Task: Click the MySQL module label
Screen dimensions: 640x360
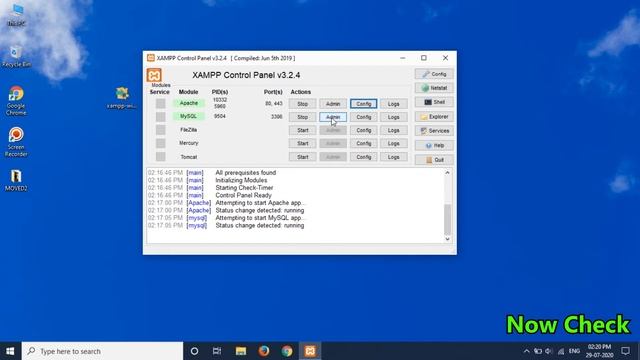Action: click(189, 116)
